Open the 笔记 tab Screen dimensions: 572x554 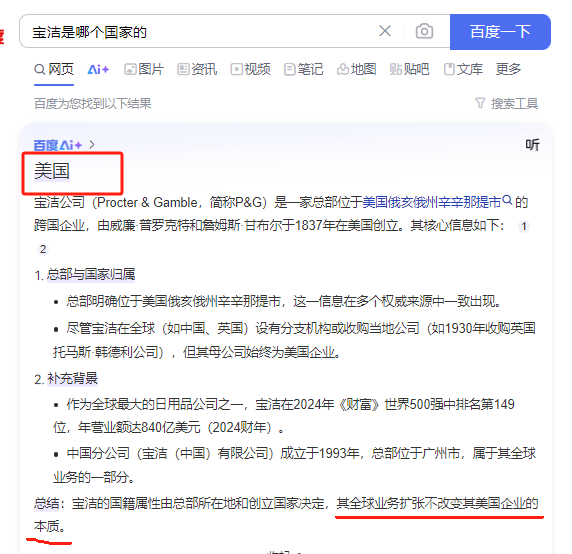point(304,69)
